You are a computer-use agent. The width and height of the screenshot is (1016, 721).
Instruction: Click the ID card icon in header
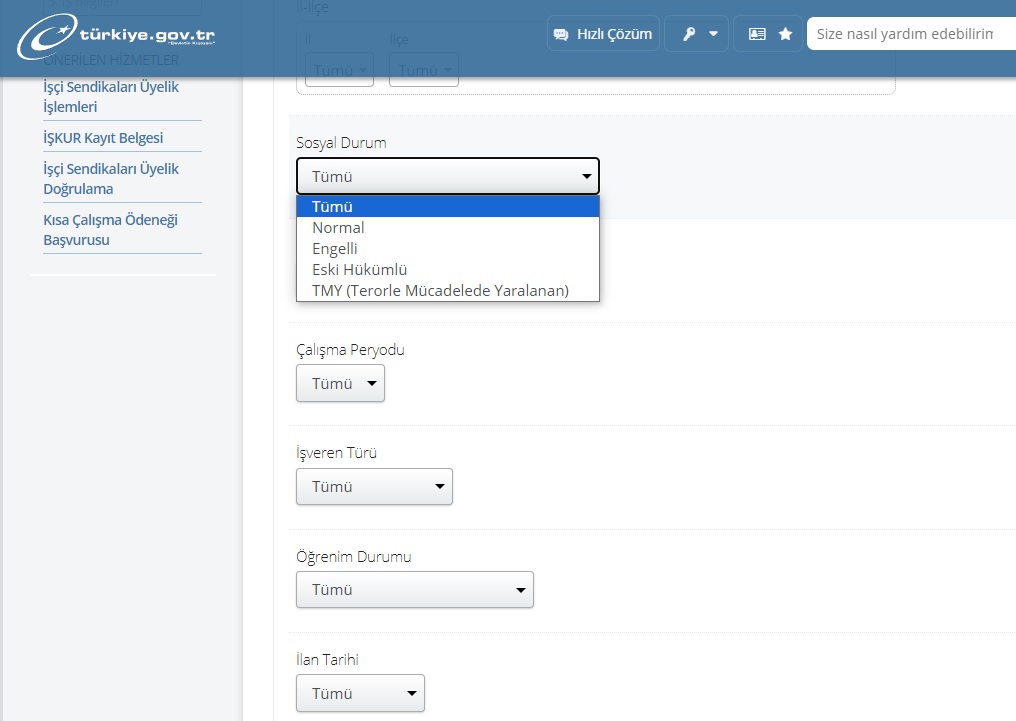point(757,34)
